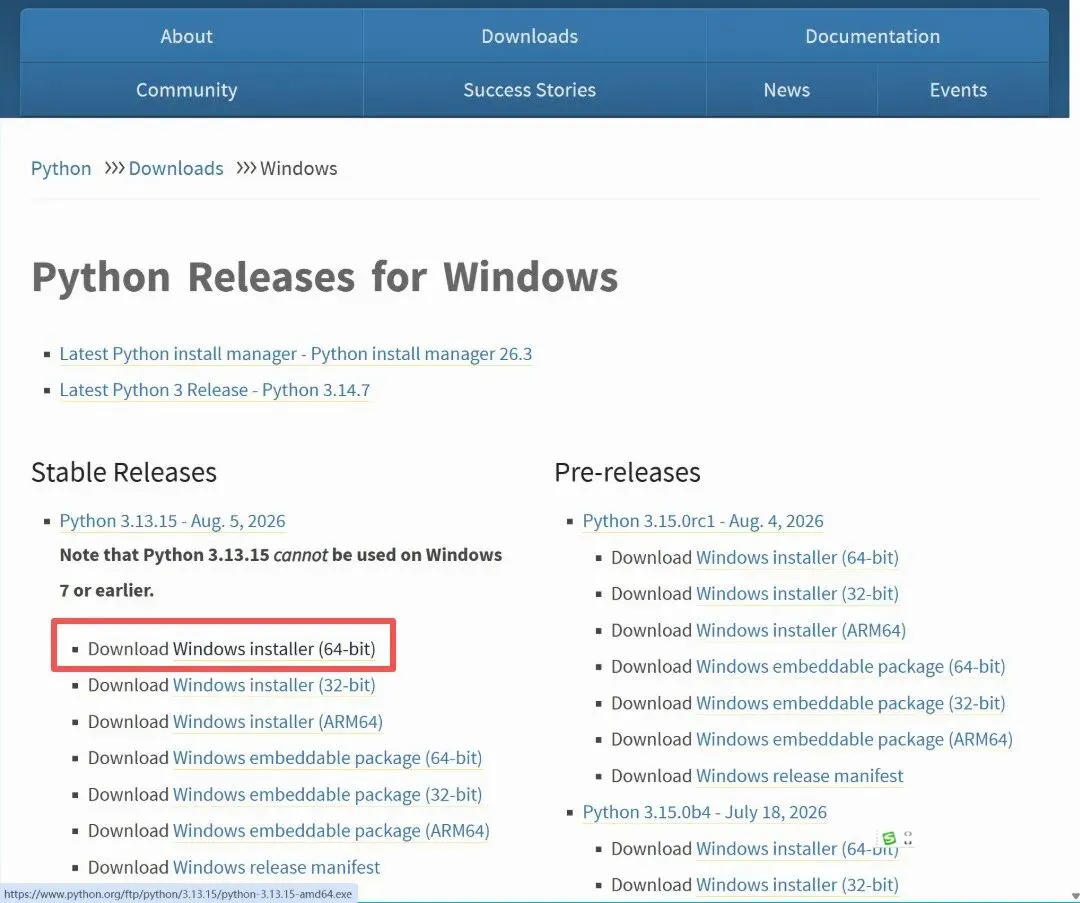This screenshot has height=903, width=1080.
Task: Download 3.15.0rc1 Windows installer (ARM64)
Action: [801, 630]
